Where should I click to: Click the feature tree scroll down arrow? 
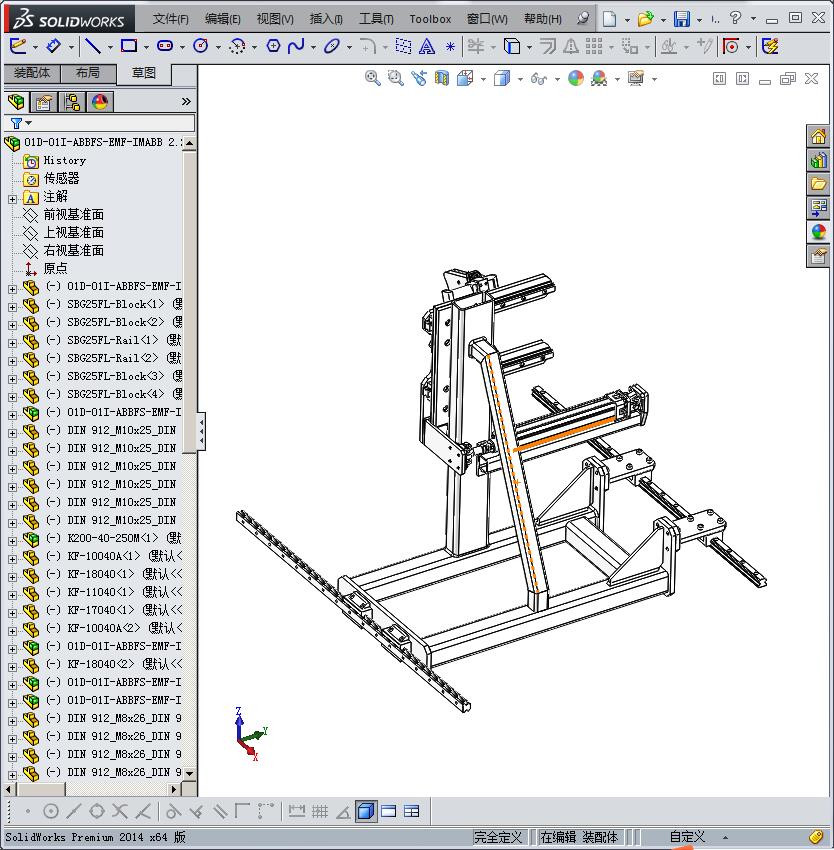189,774
